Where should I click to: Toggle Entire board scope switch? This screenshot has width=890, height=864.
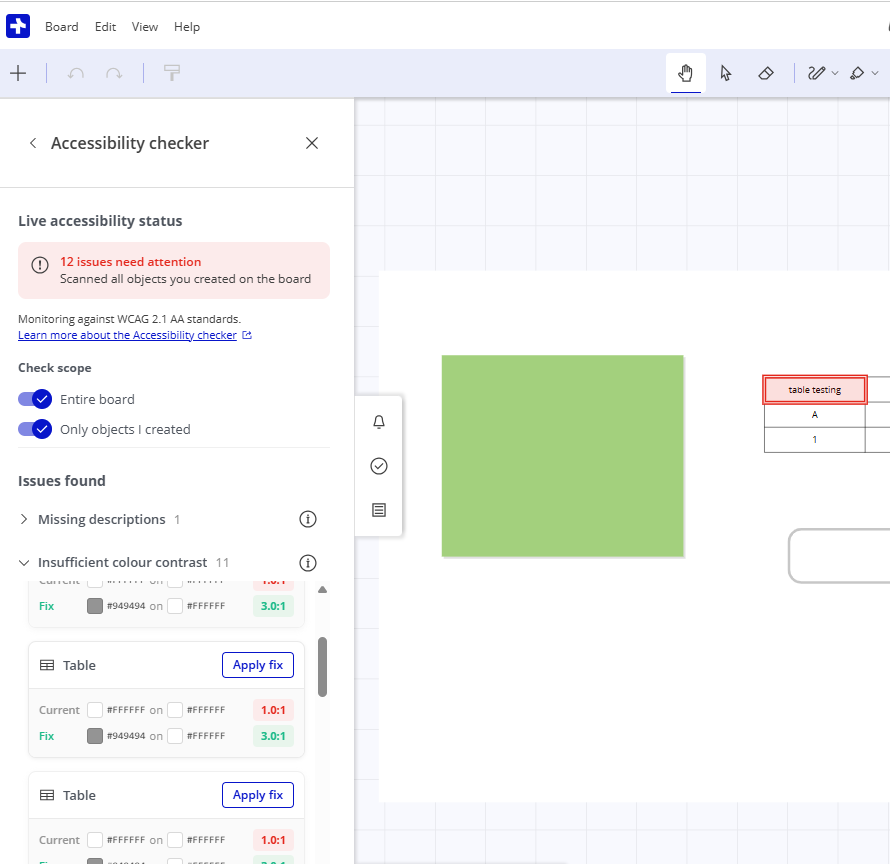coord(35,399)
